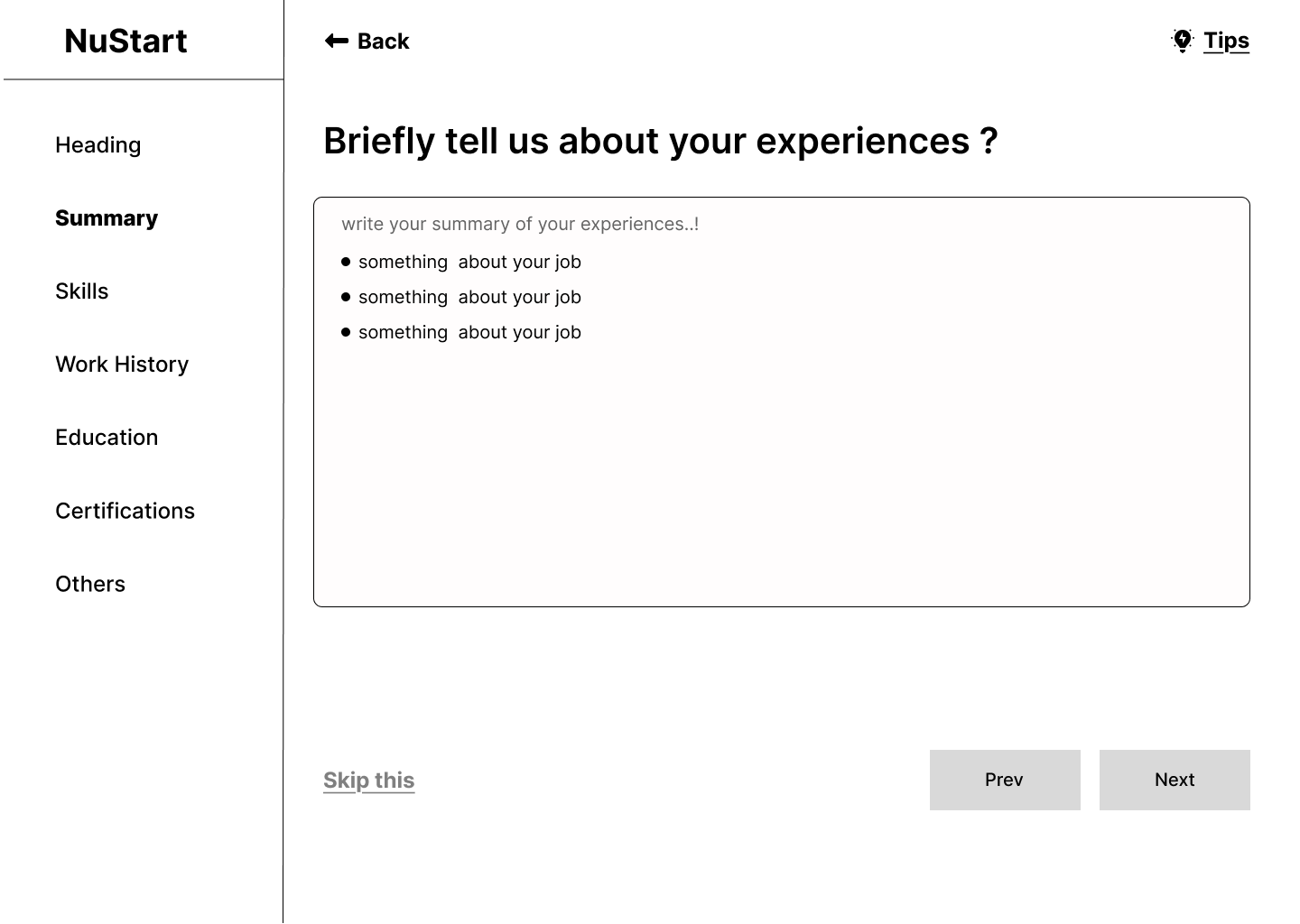
Task: Go to Certifications in sidebar
Action: tap(125, 511)
